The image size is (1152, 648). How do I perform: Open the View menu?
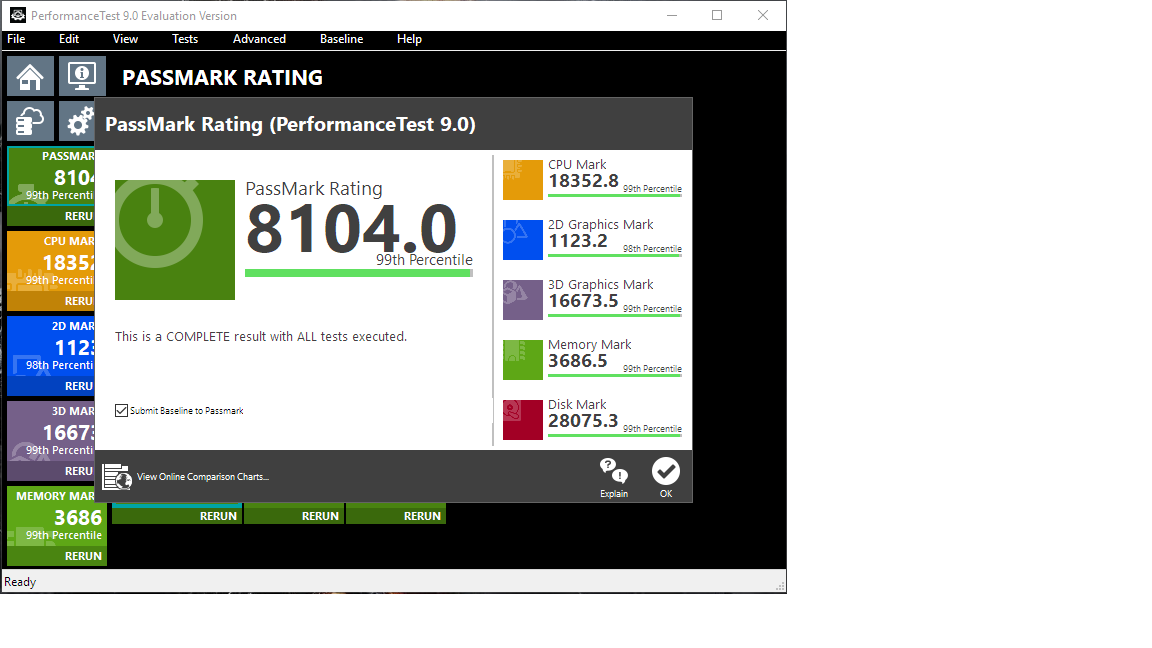125,39
